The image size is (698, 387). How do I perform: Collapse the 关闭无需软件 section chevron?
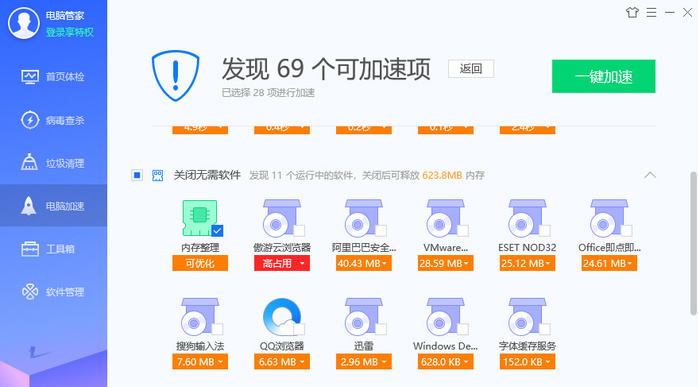[650, 175]
